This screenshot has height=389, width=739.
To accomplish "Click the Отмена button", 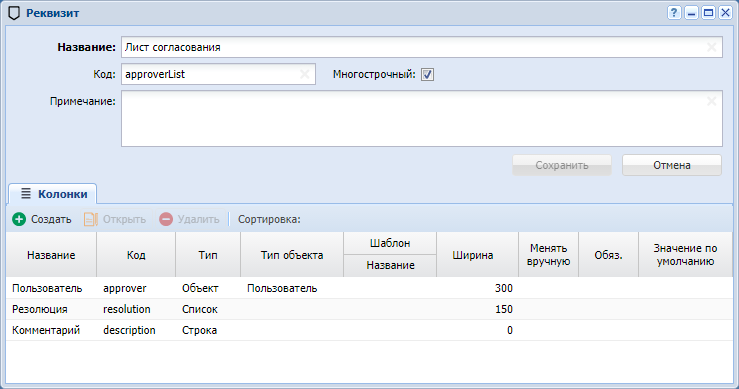I will pos(672,165).
